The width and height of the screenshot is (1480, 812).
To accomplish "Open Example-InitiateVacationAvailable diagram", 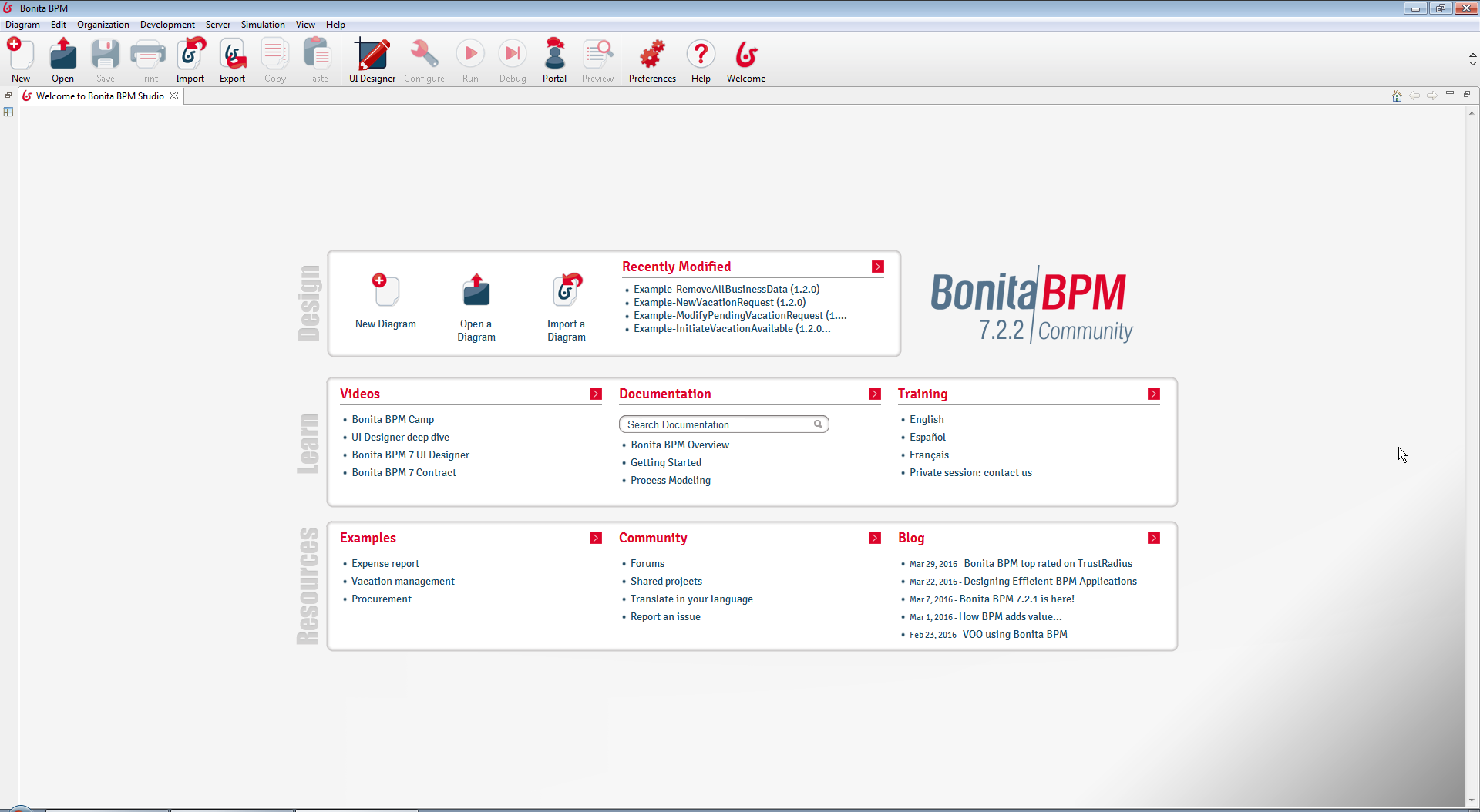I will tap(732, 328).
